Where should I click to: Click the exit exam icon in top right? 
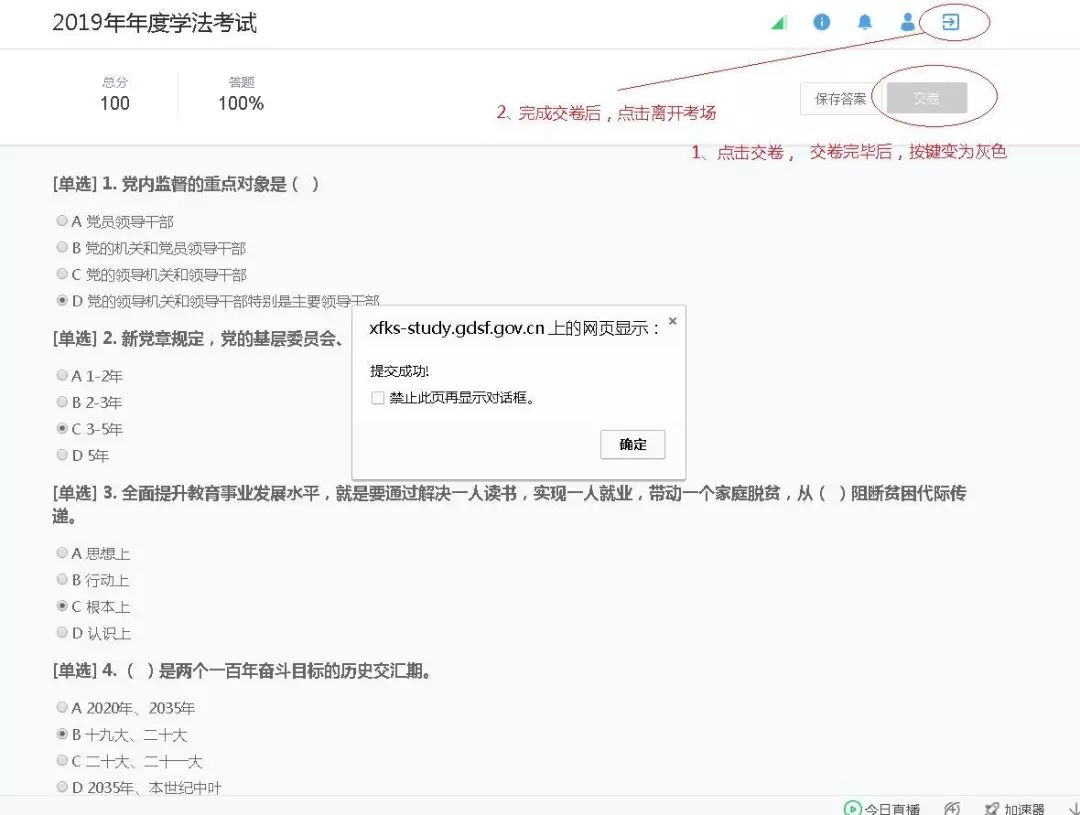click(x=951, y=21)
